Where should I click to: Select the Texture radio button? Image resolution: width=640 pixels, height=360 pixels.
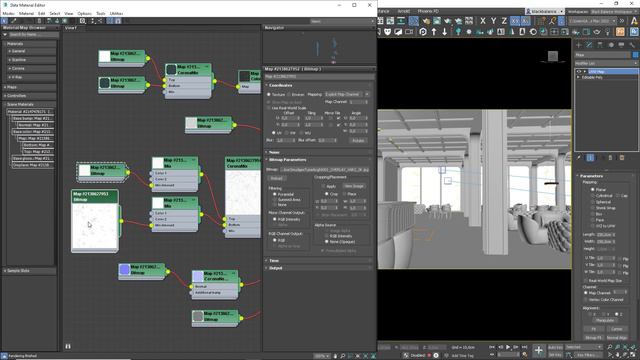point(269,94)
